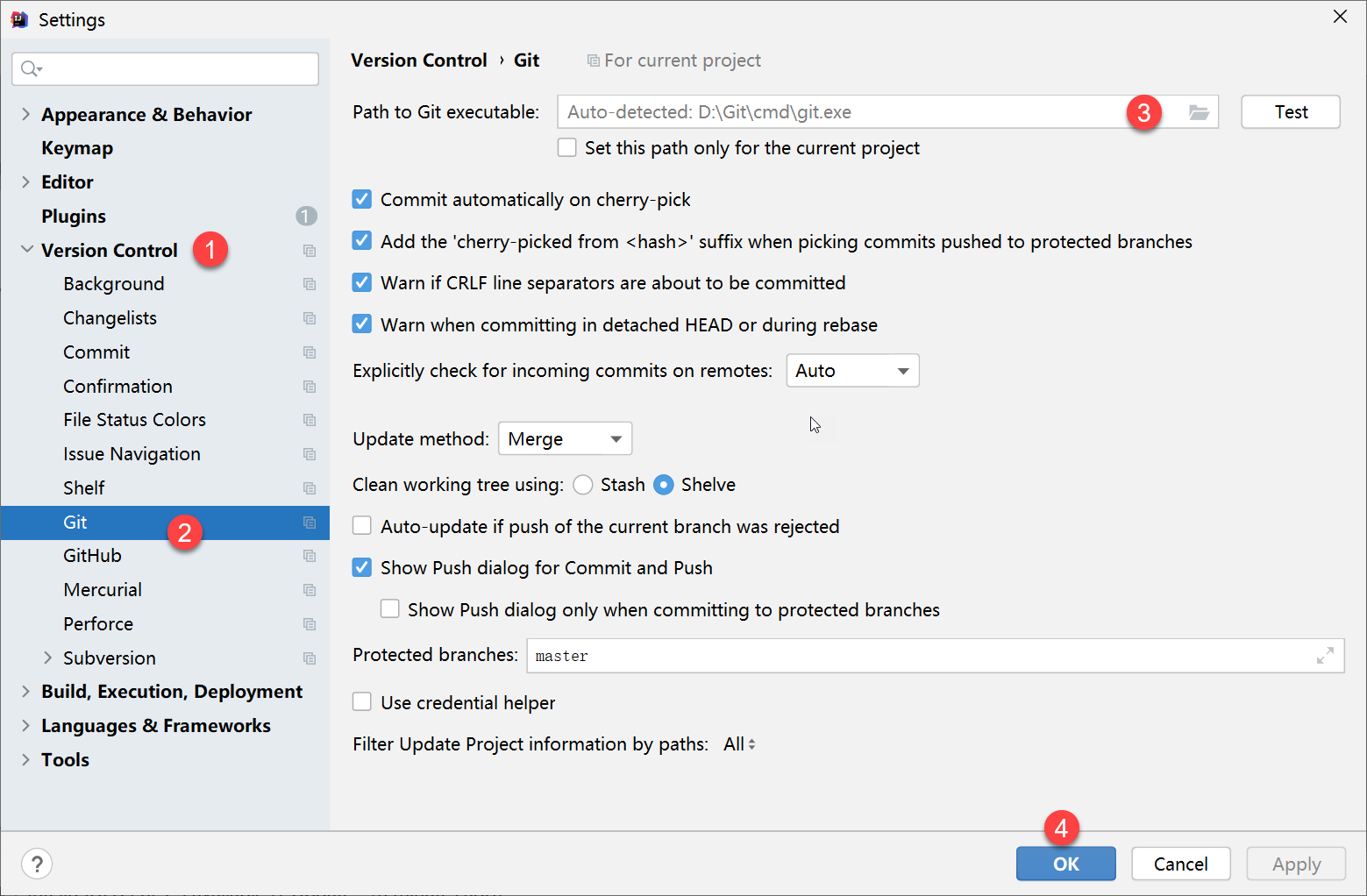
Task: Select the Shelf settings item
Action: [x=84, y=488]
